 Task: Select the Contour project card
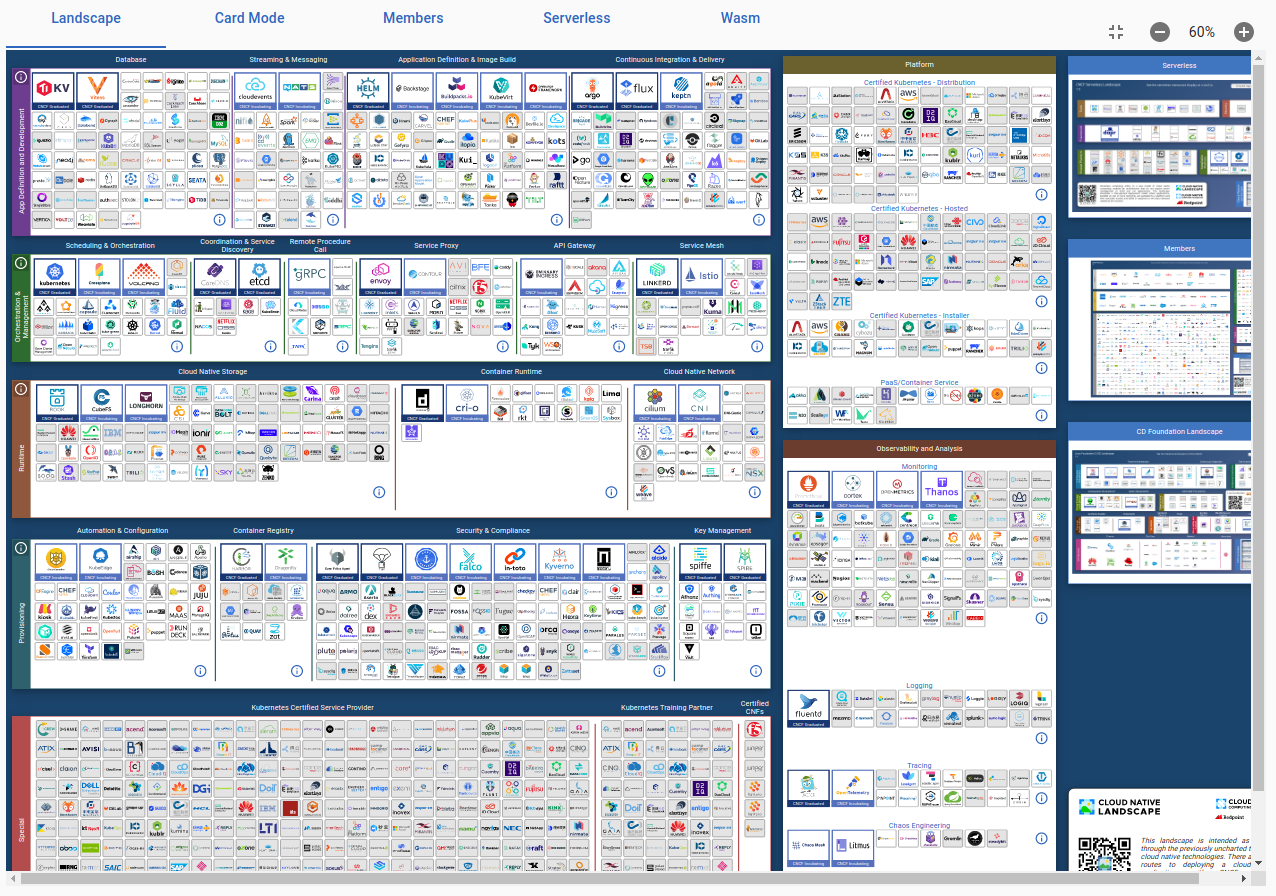click(424, 277)
